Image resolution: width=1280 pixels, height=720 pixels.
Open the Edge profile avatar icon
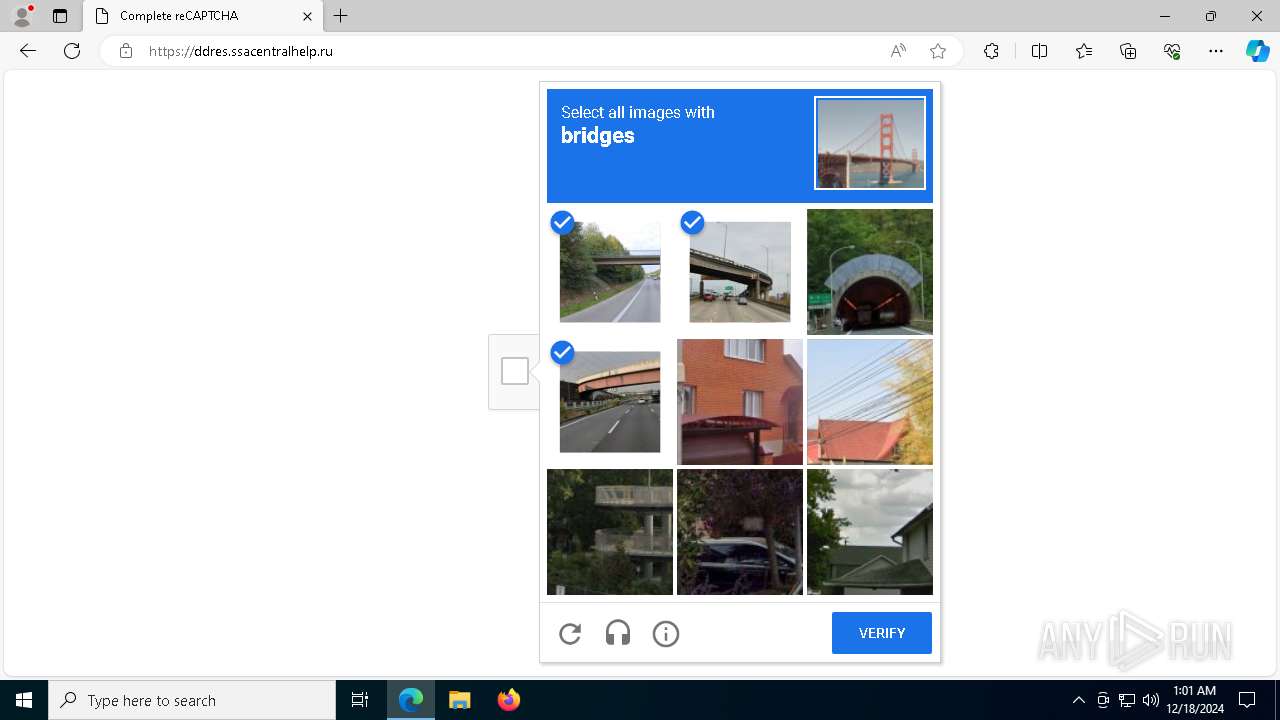22,16
